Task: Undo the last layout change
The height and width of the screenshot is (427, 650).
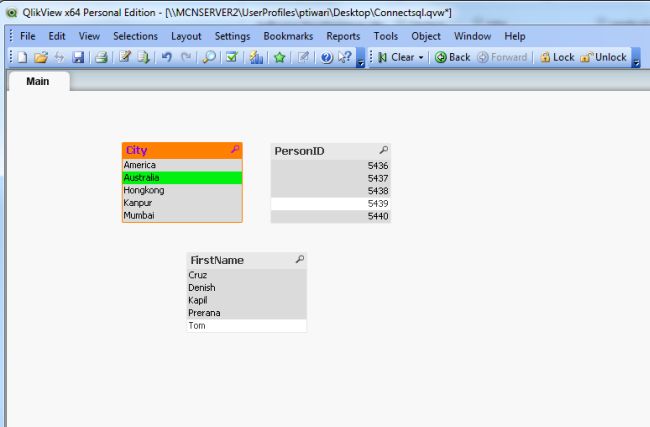Action: 167,57
